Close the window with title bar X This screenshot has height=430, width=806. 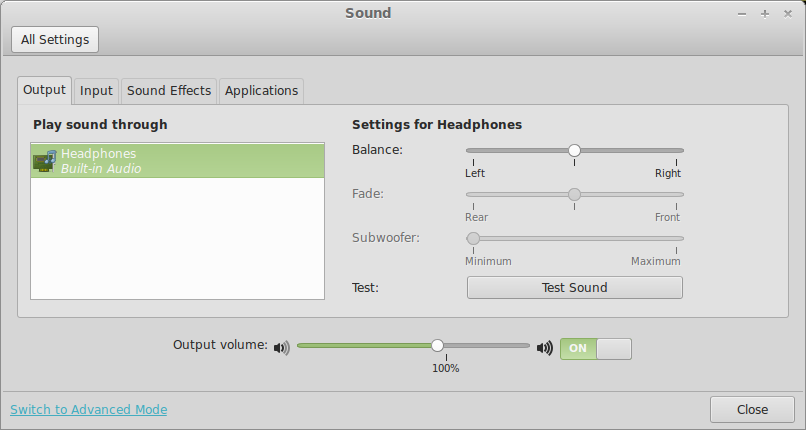(x=788, y=14)
